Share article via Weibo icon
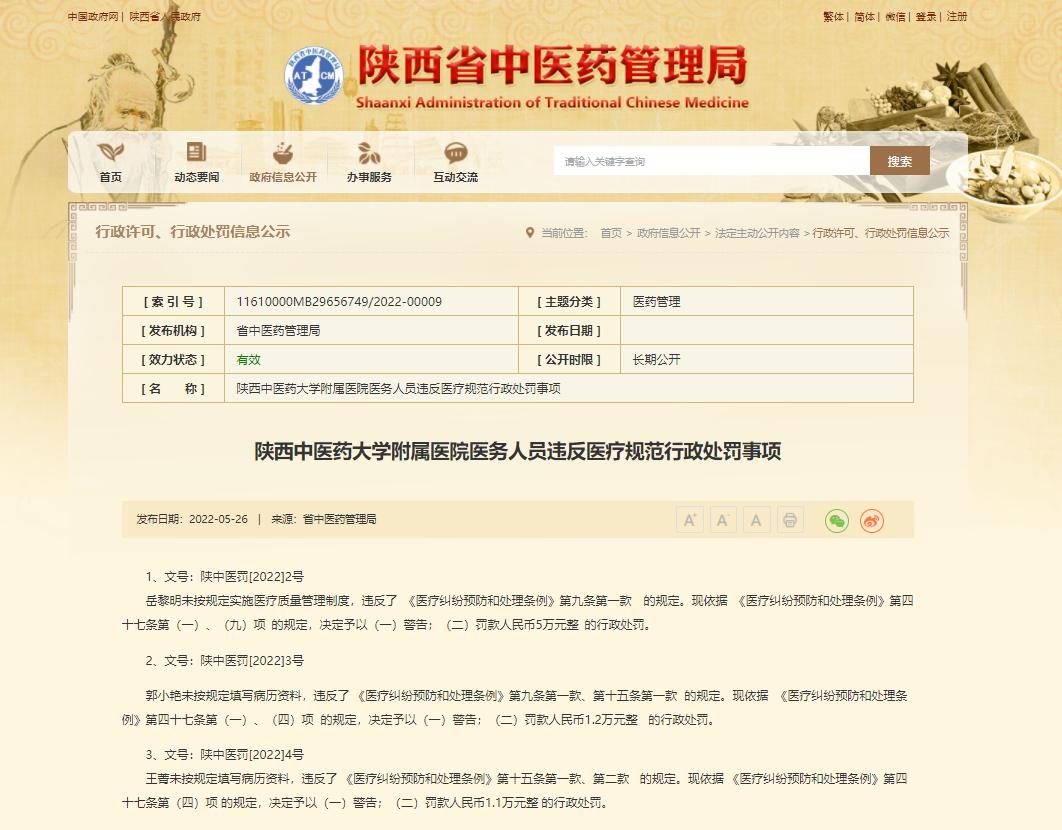The width and height of the screenshot is (1062, 830). (x=872, y=520)
